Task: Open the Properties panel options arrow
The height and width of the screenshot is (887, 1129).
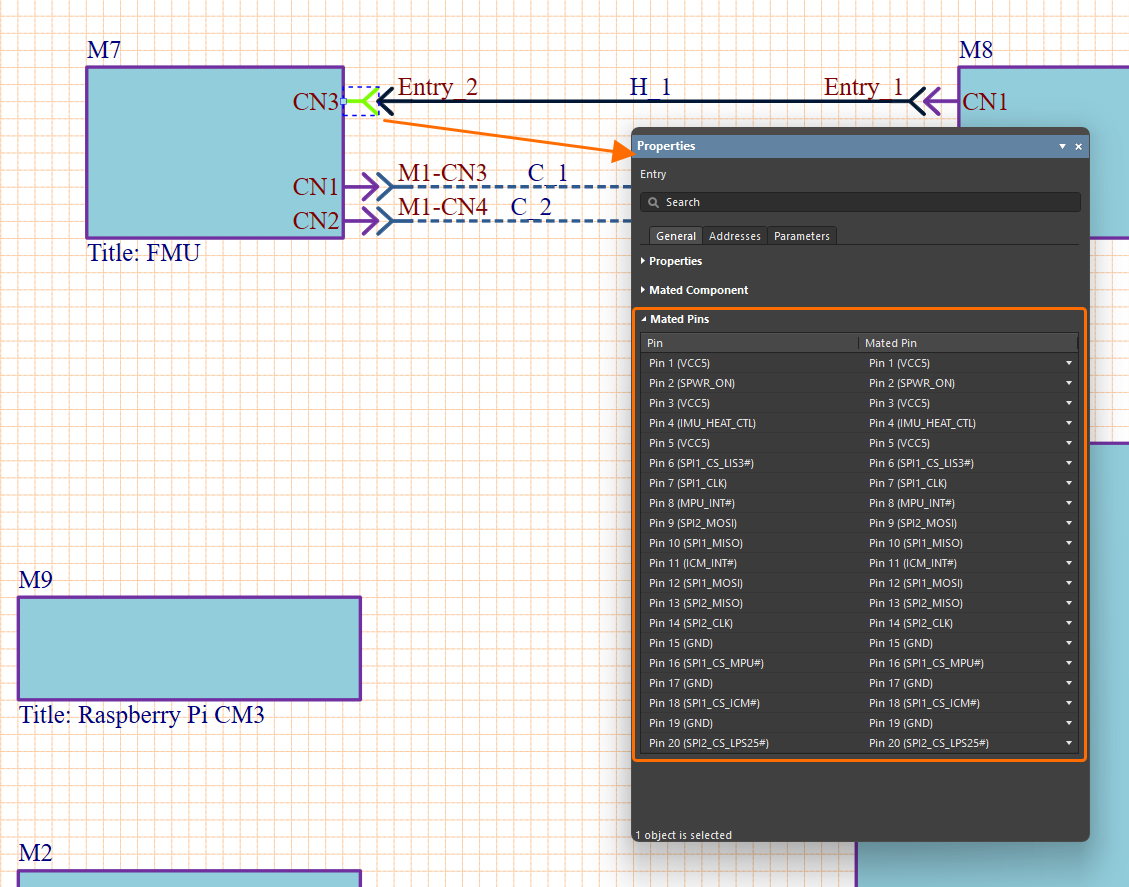Action: point(1062,146)
